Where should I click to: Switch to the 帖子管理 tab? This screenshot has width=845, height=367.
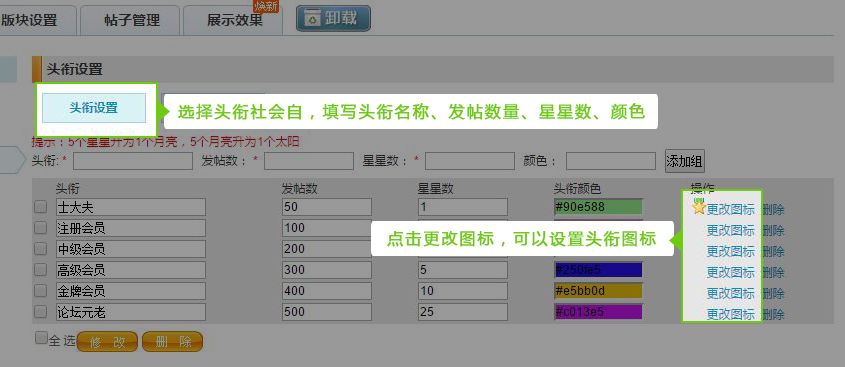(x=131, y=20)
